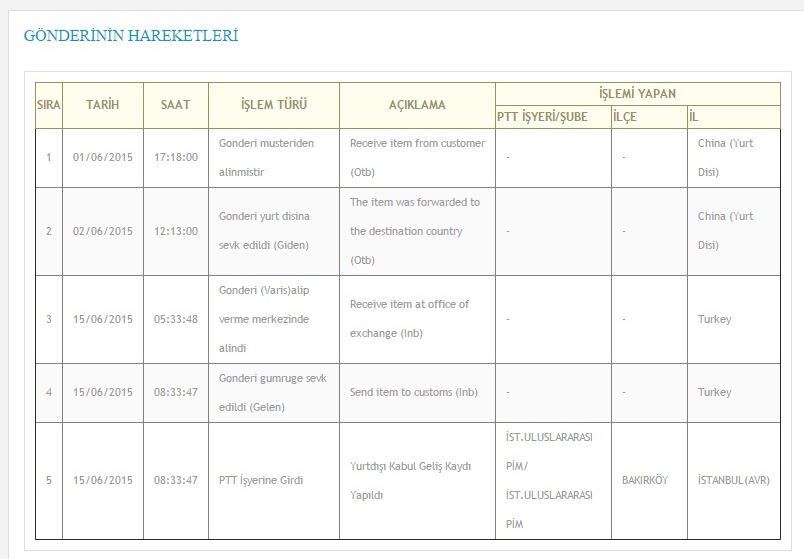Click the İŞLEMİ YAPAN header cell
This screenshot has height=559, width=804.
click(x=638, y=94)
